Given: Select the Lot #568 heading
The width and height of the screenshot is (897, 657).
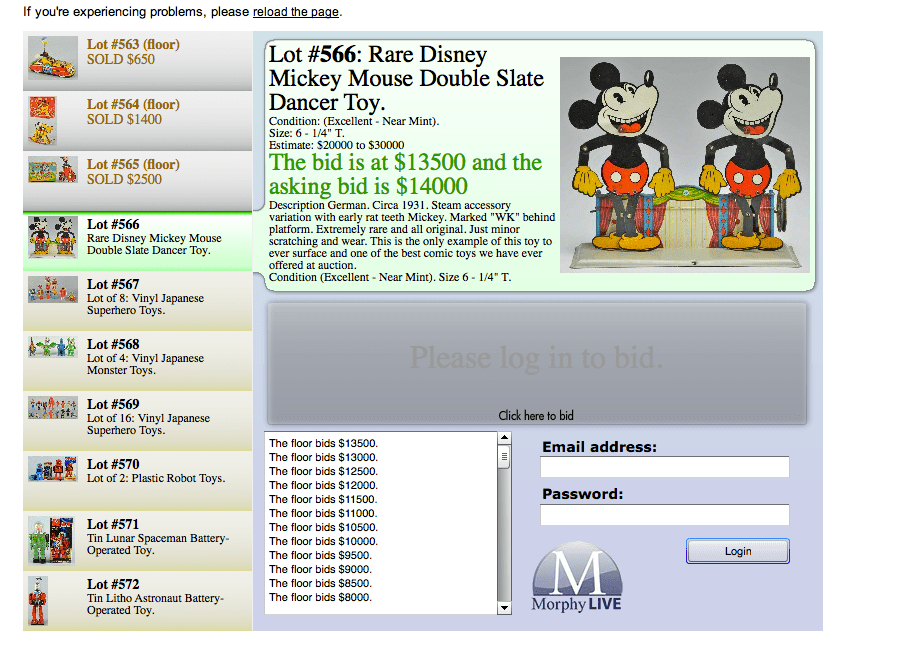Looking at the screenshot, I should [x=113, y=345].
